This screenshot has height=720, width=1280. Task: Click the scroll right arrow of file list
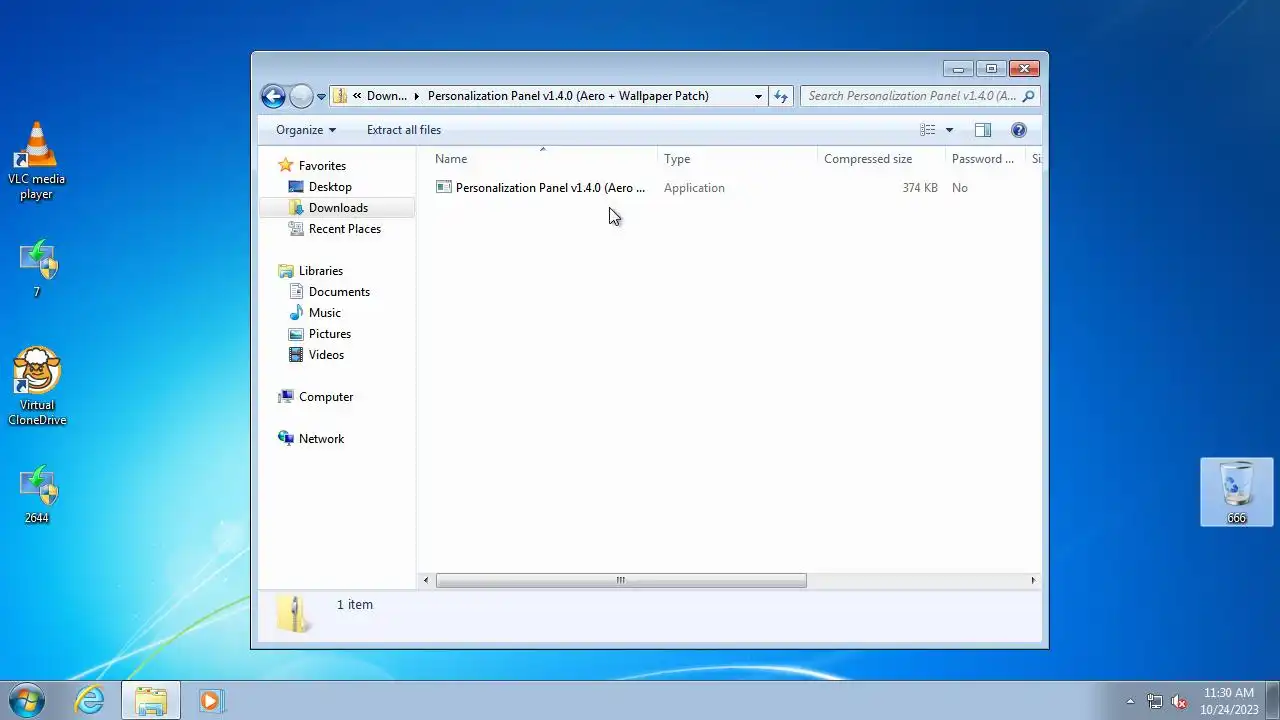pos(1033,580)
